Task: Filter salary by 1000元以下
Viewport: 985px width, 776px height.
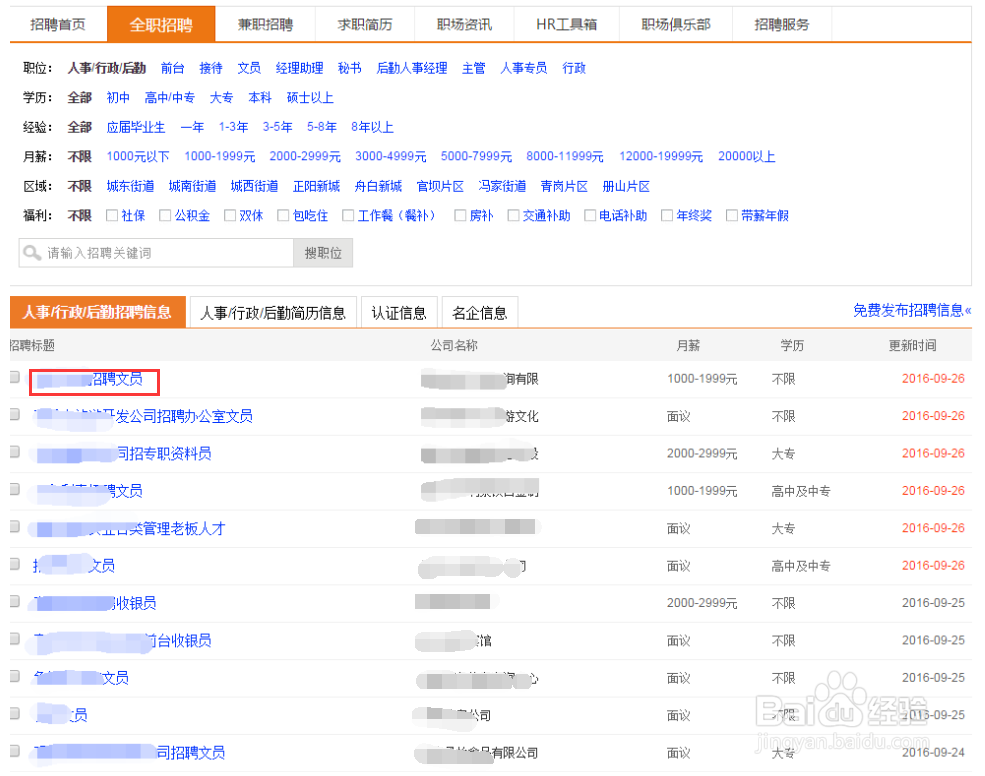Action: (138, 156)
